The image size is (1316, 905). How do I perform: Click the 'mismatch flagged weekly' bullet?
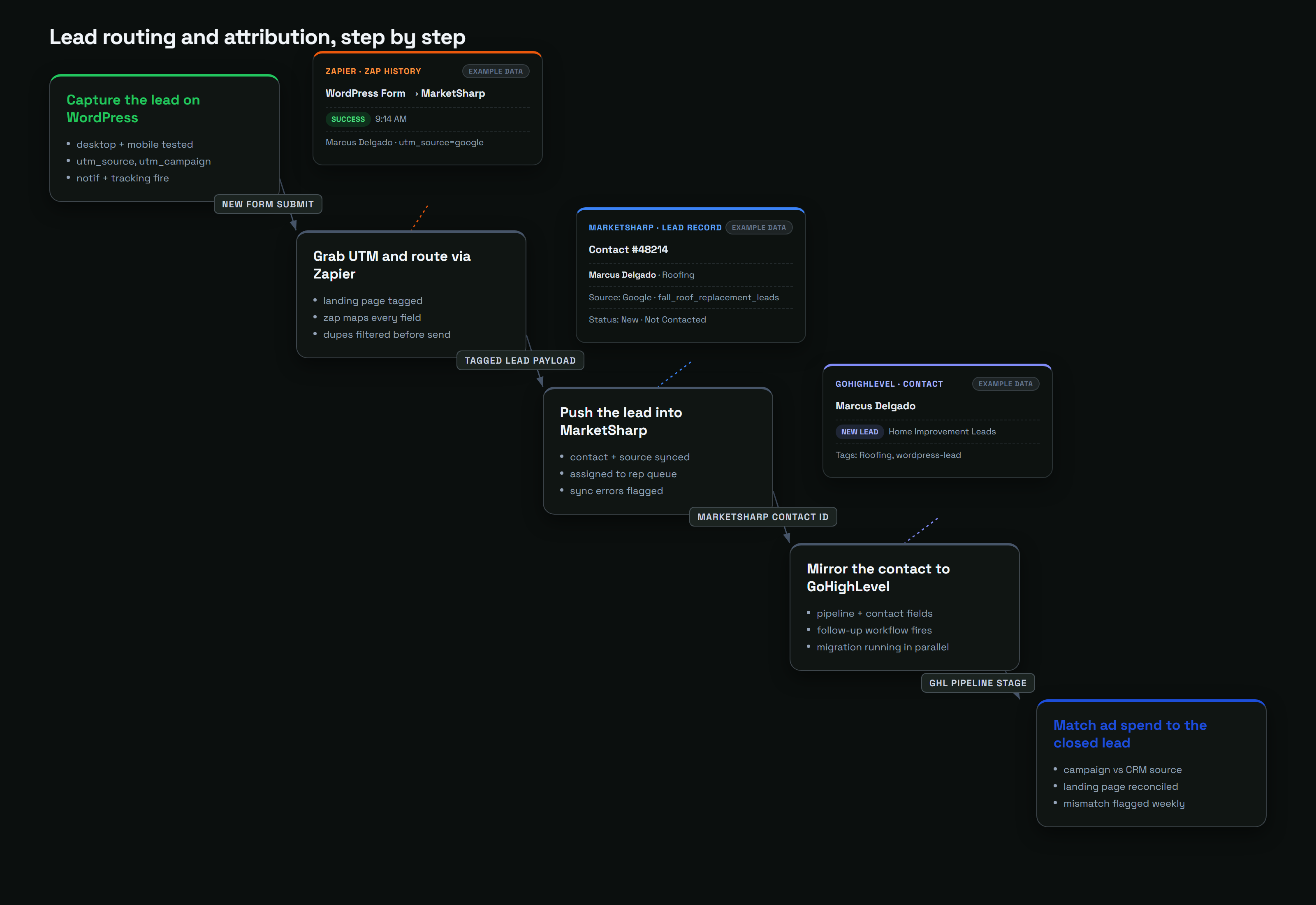[x=1124, y=804]
